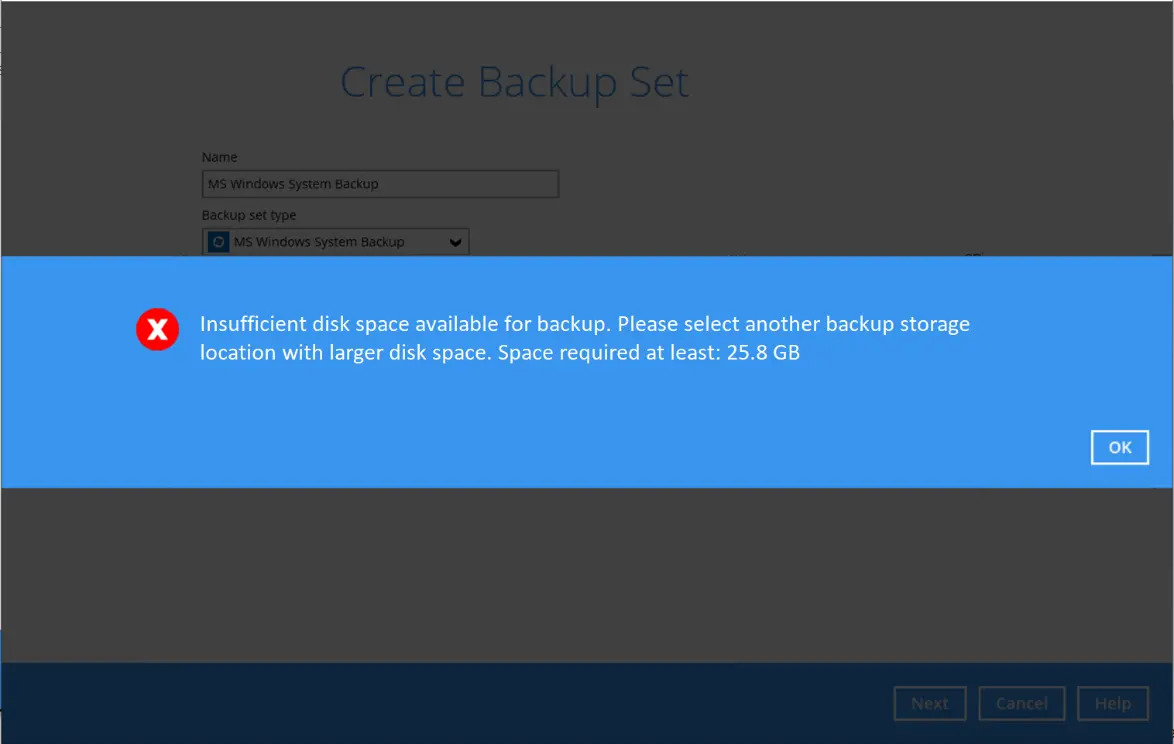Open Help from the footer bar

(x=1112, y=703)
